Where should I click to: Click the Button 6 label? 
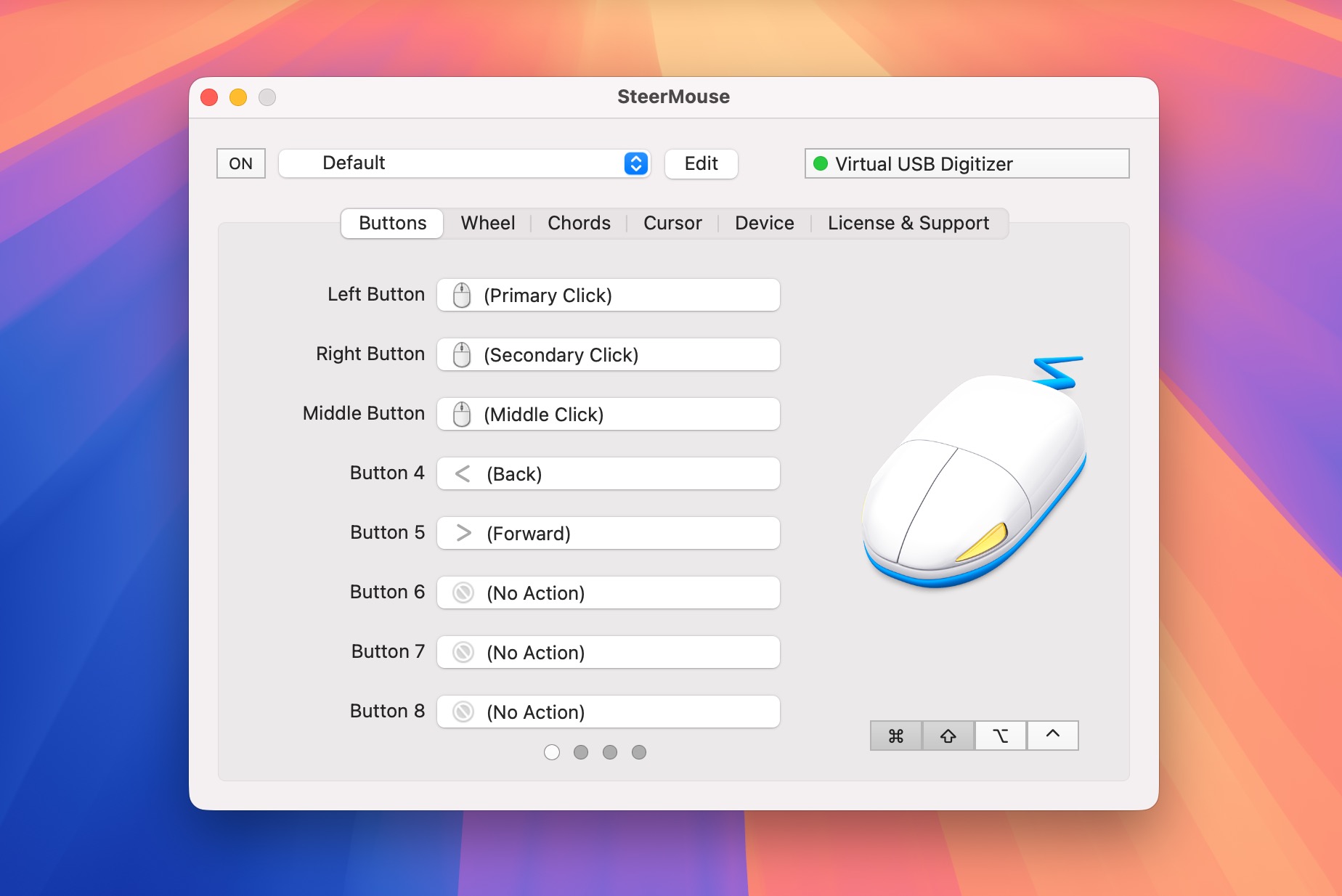[387, 592]
